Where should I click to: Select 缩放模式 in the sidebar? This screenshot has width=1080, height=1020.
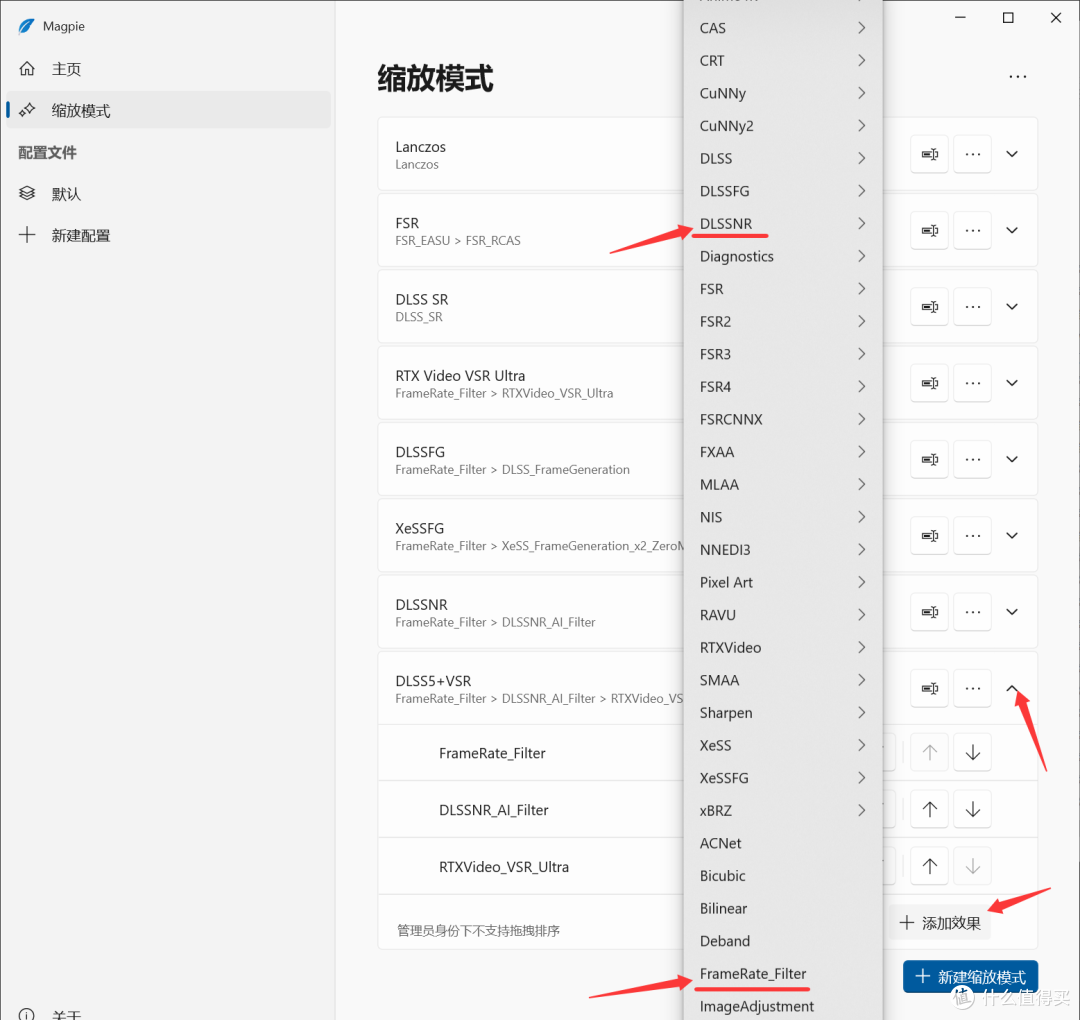coord(167,110)
